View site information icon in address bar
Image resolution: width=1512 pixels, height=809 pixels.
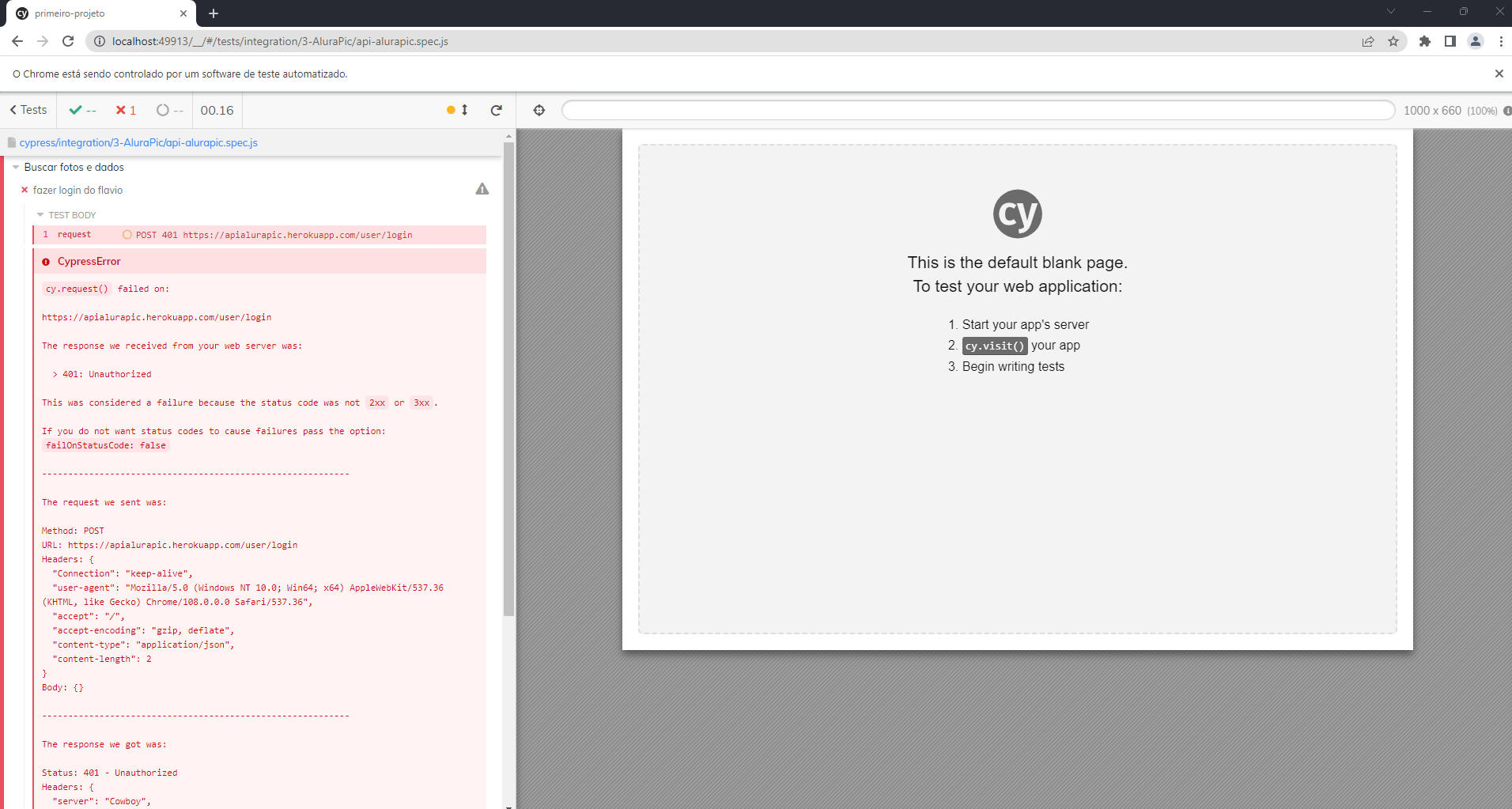coord(100,41)
